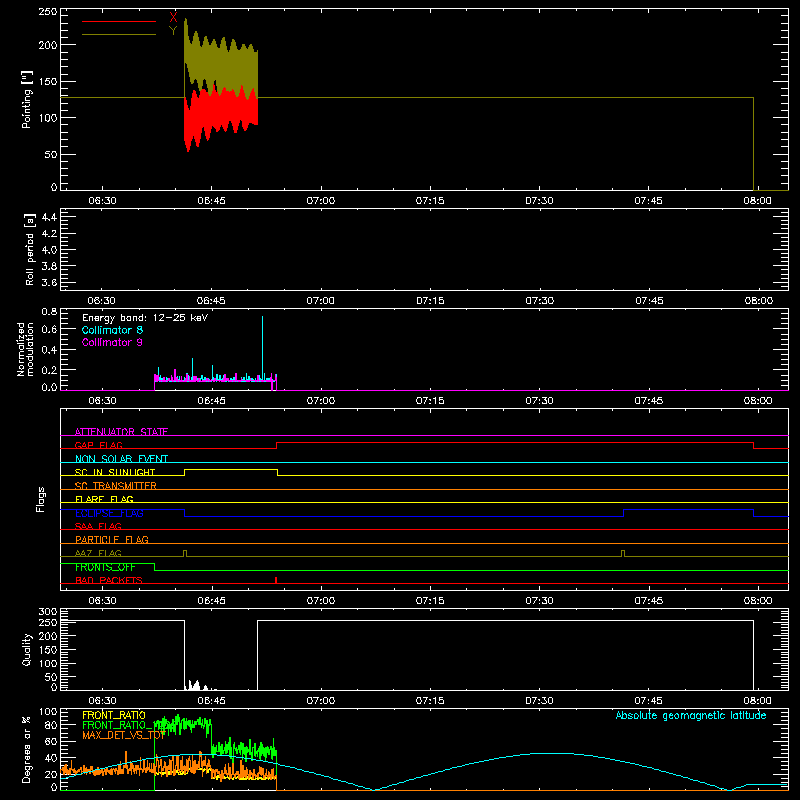The width and height of the screenshot is (800, 800).
Task: Click the red X legend label
Action: pyautogui.click(x=173, y=17)
